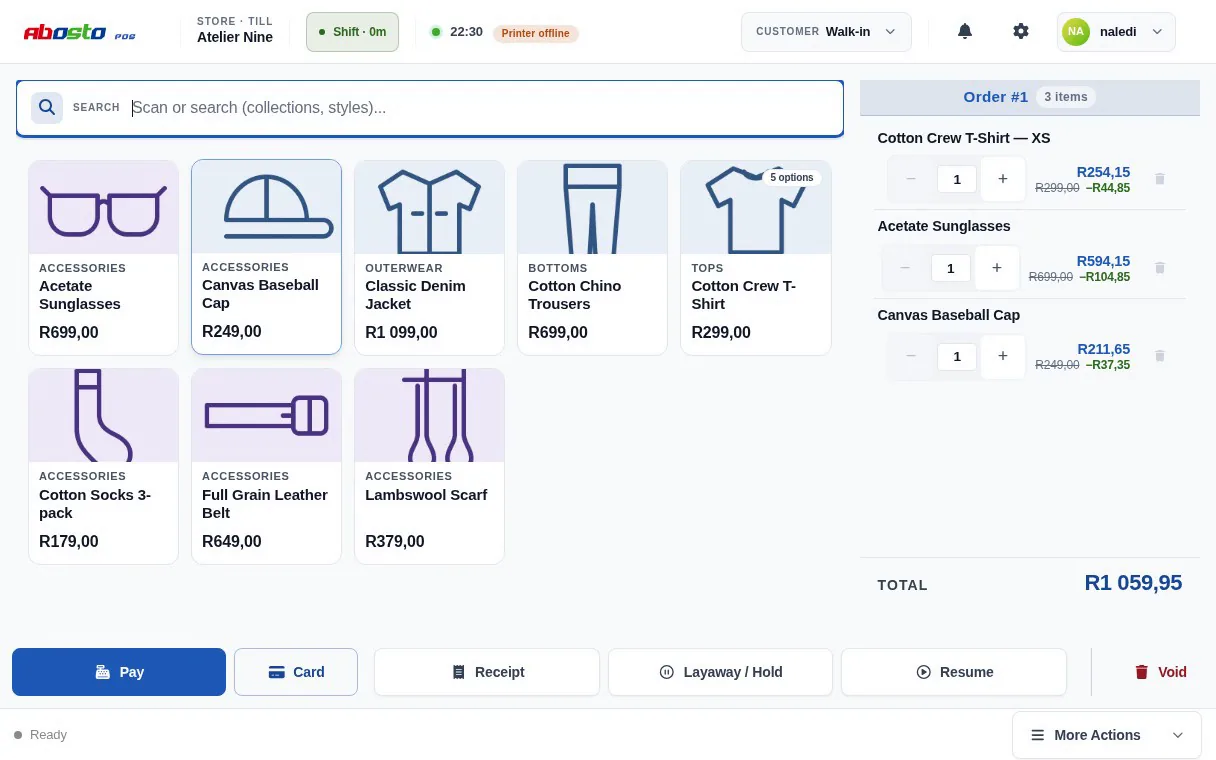Add Classic Denim Jacket to order
The width and height of the screenshot is (1216, 760).
tap(430, 258)
